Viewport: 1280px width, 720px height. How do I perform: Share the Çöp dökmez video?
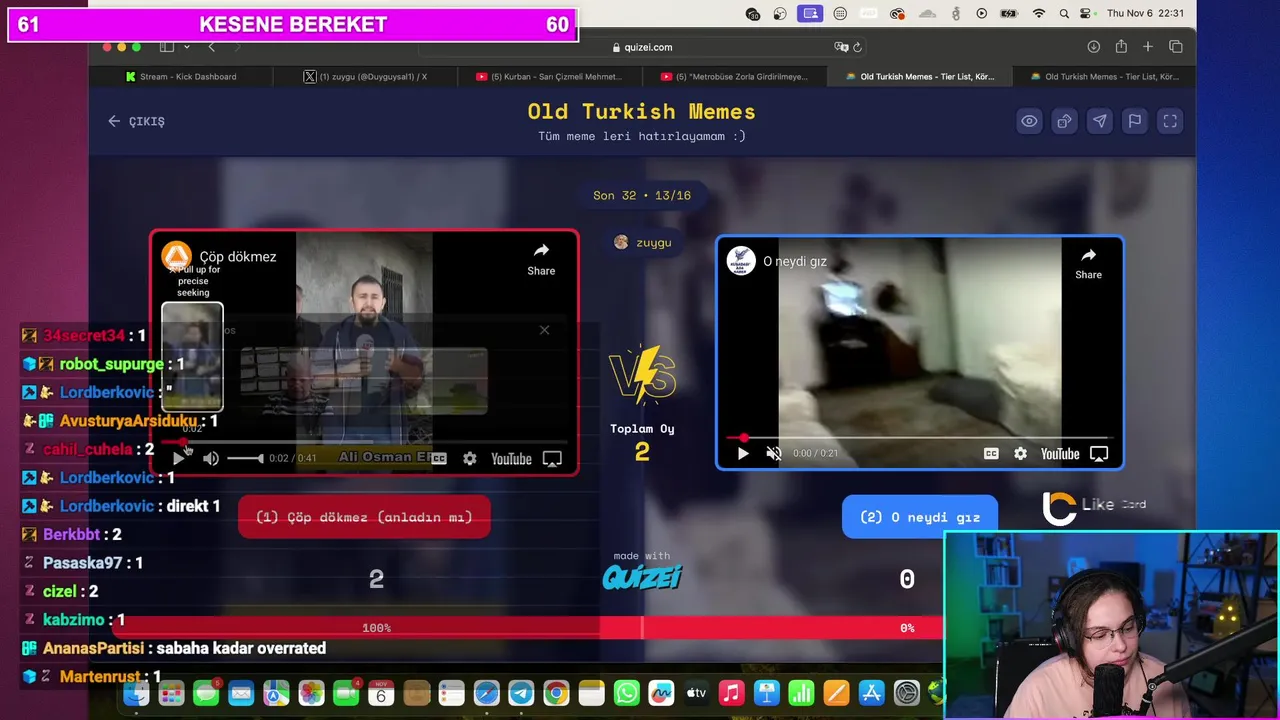point(541,258)
